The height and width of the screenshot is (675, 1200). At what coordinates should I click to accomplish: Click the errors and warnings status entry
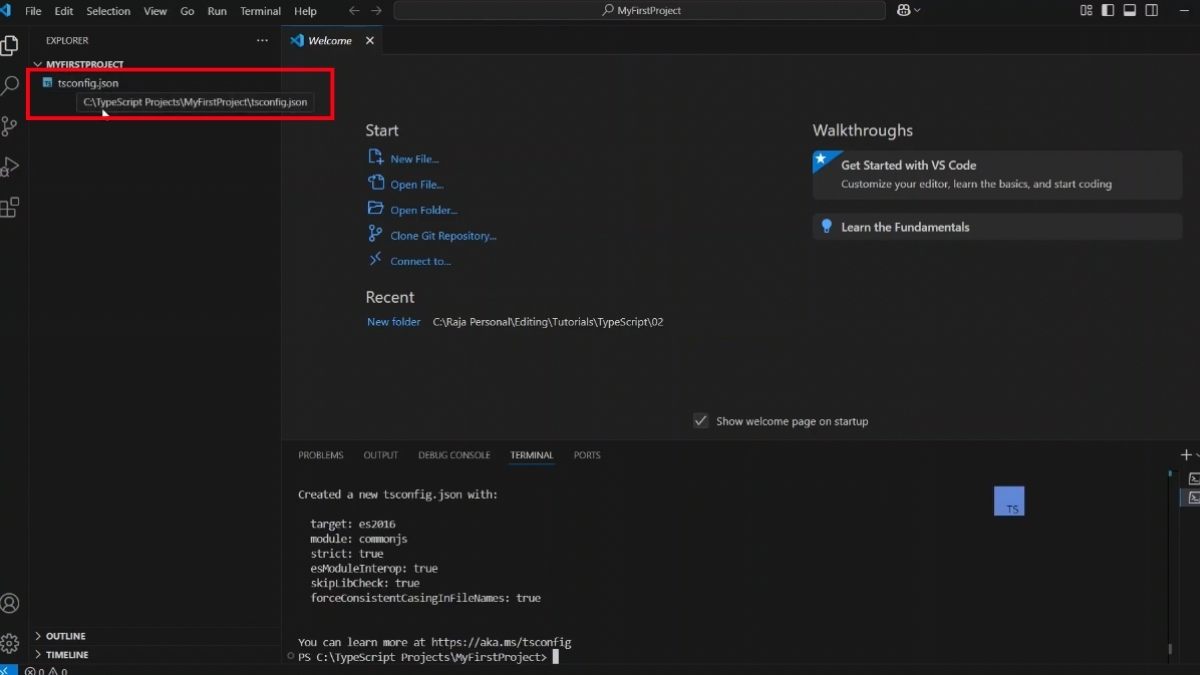(x=46, y=671)
